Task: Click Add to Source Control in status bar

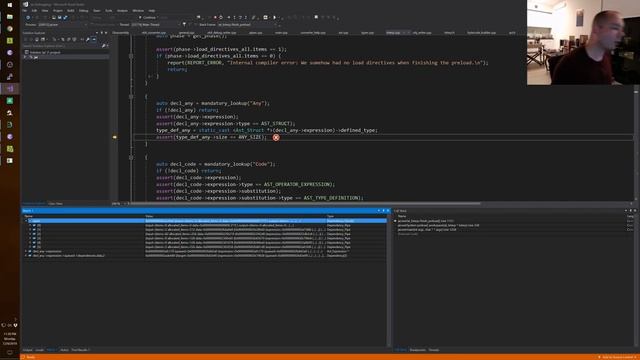Action: 618,357
